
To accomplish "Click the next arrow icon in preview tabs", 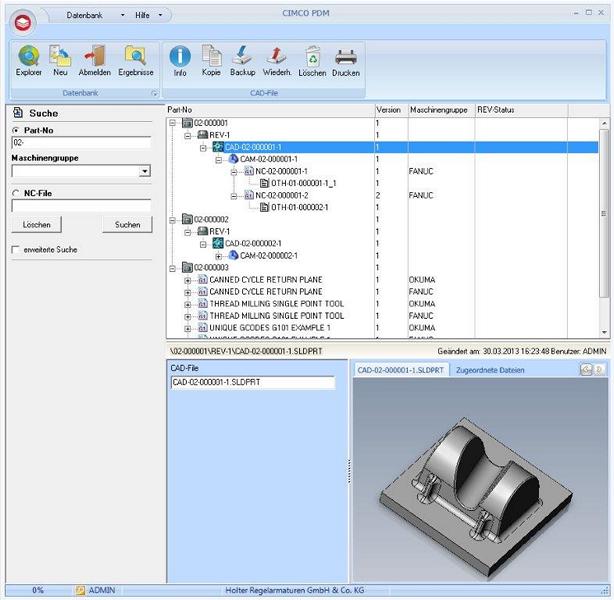I will [x=600, y=369].
